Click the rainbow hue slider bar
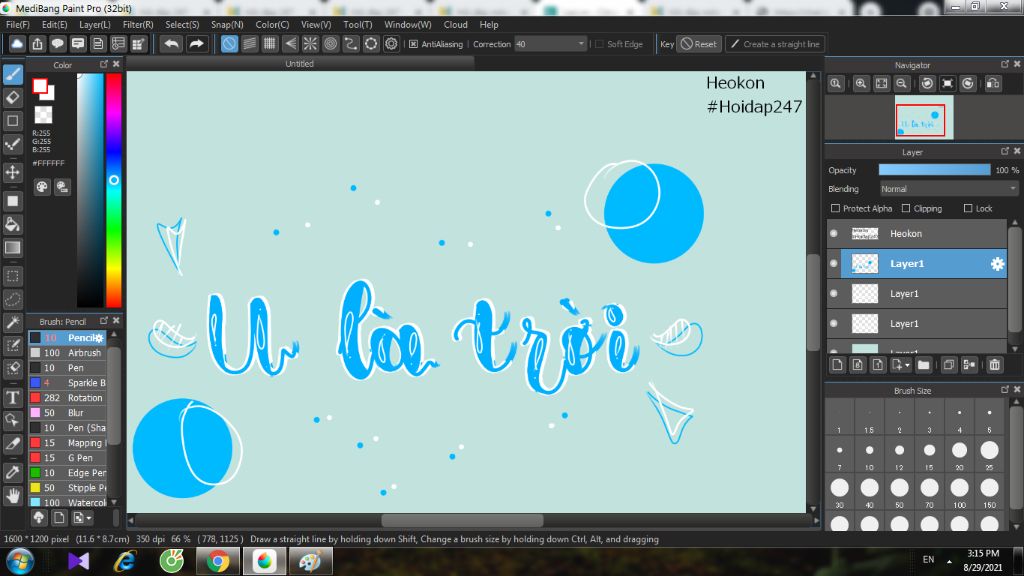 click(x=114, y=189)
